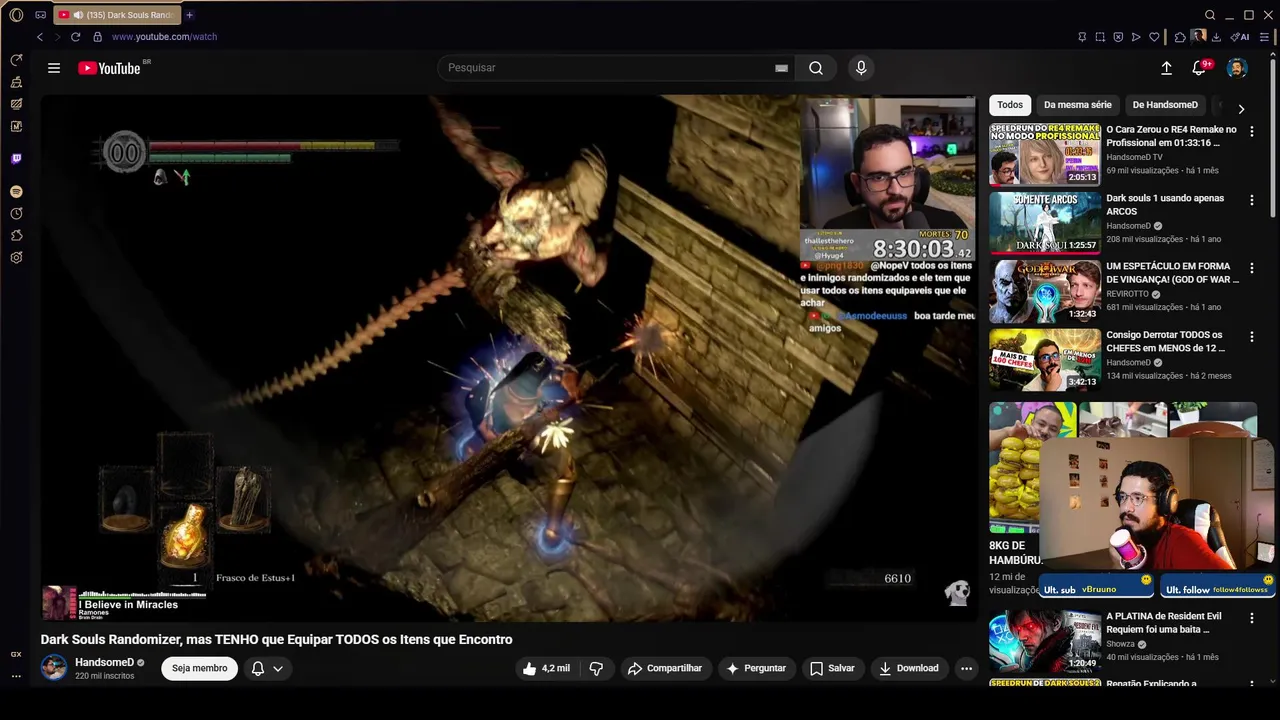This screenshot has height=720, width=1280.
Task: Open options for Dark souls ARCOS video
Action: point(1251,200)
